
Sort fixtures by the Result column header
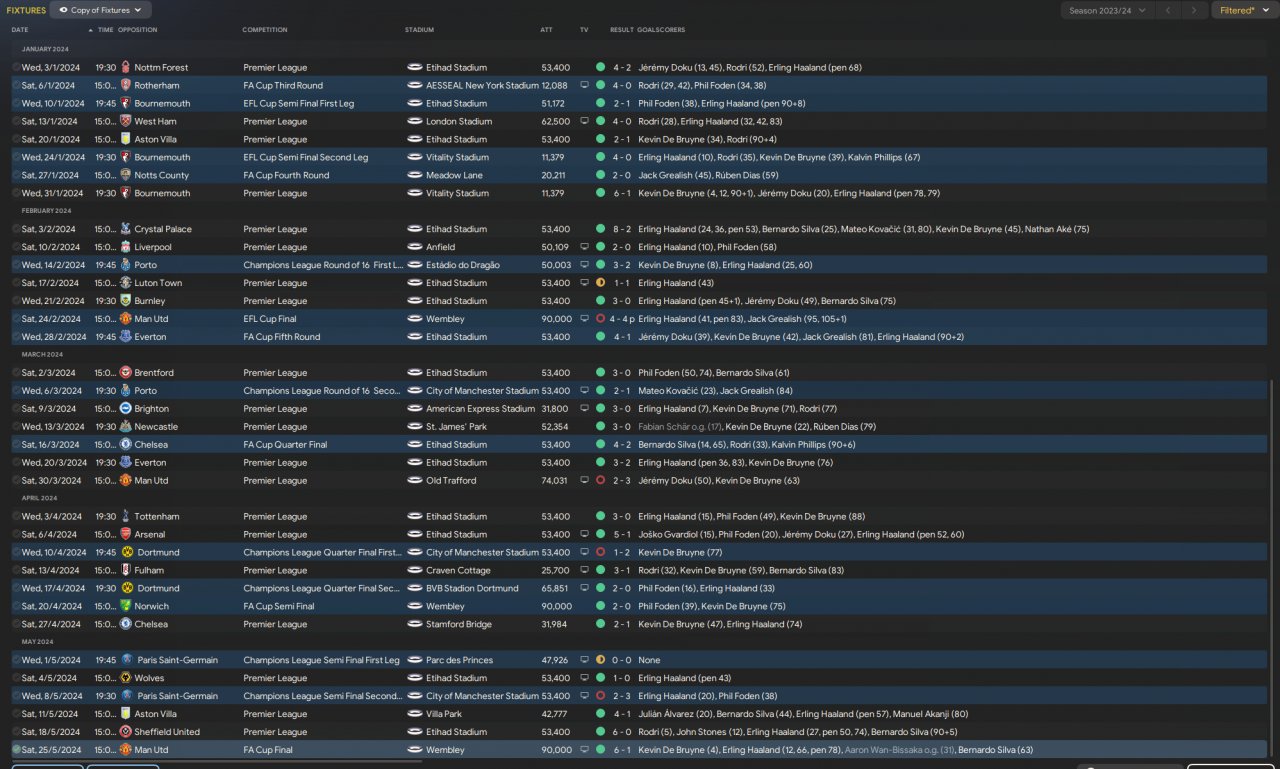[621, 30]
